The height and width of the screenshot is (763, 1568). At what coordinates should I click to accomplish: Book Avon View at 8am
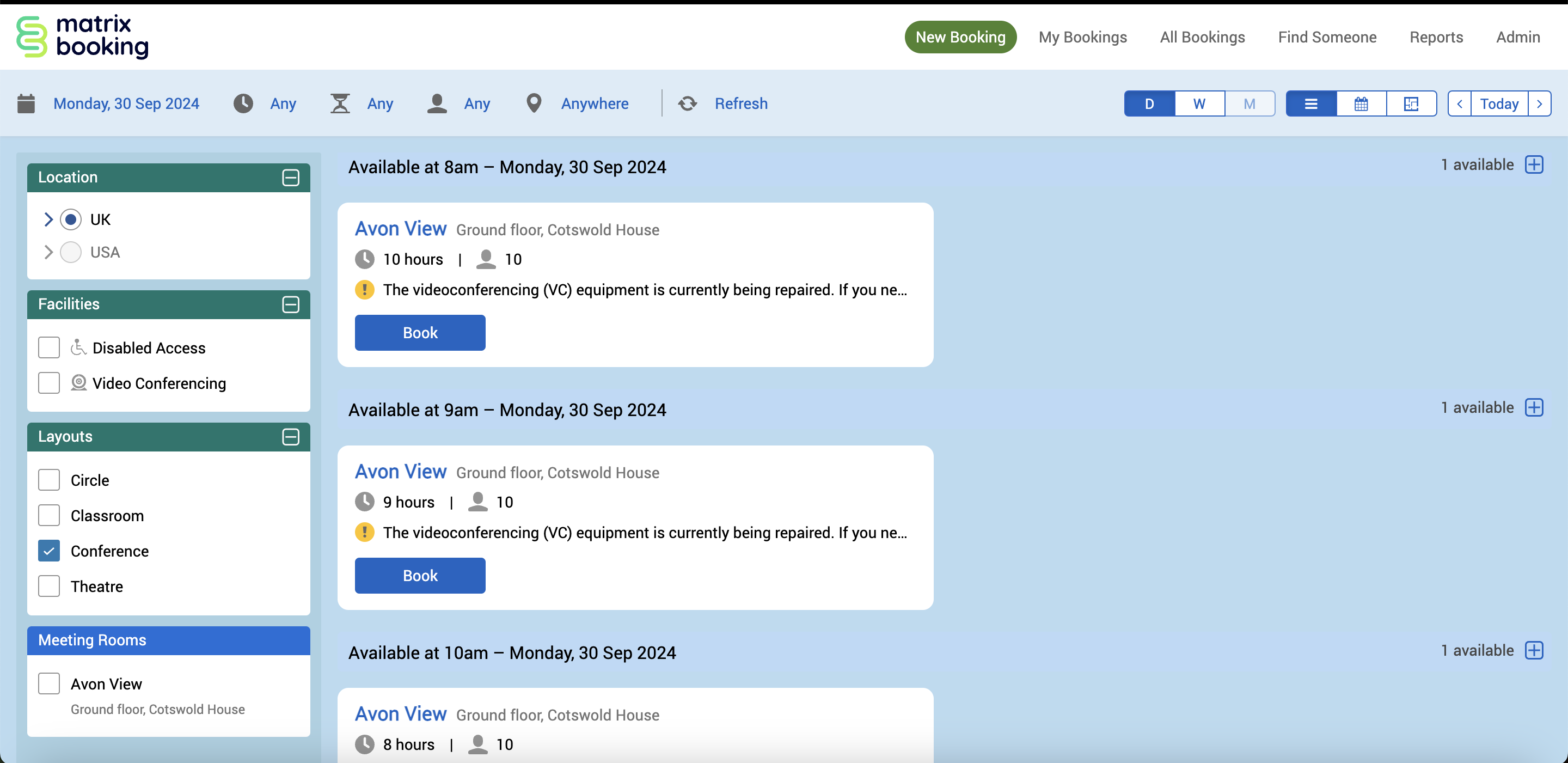pyautogui.click(x=419, y=332)
